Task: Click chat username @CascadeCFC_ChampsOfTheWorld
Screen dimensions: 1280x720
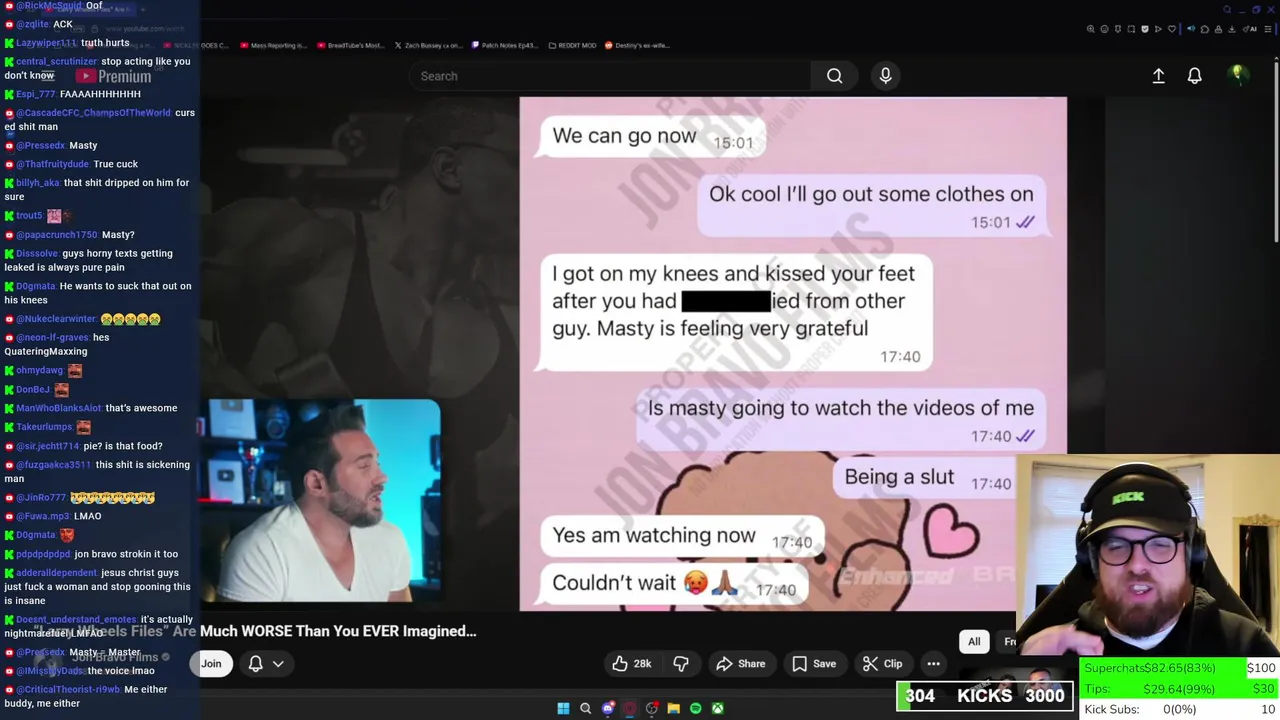Action: tap(93, 113)
